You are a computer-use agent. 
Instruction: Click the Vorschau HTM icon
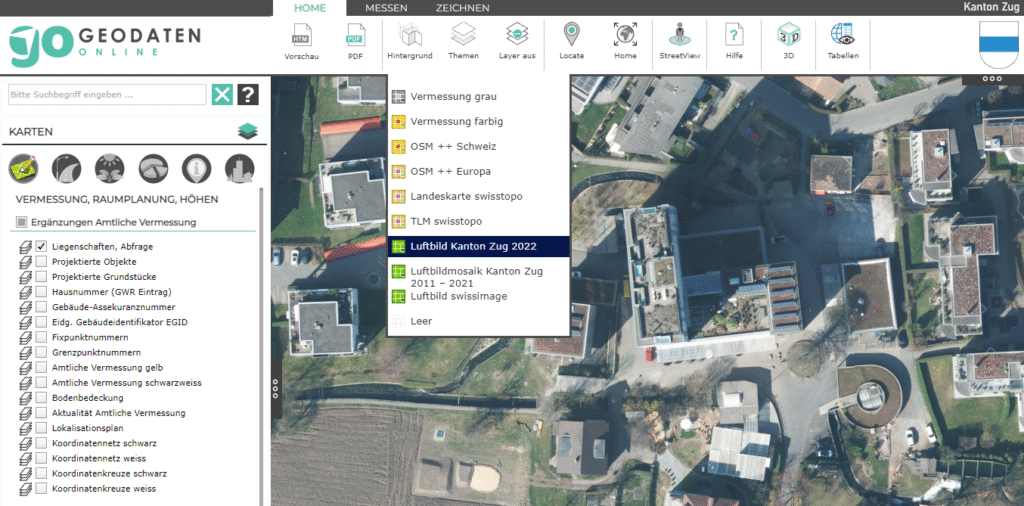[301, 37]
